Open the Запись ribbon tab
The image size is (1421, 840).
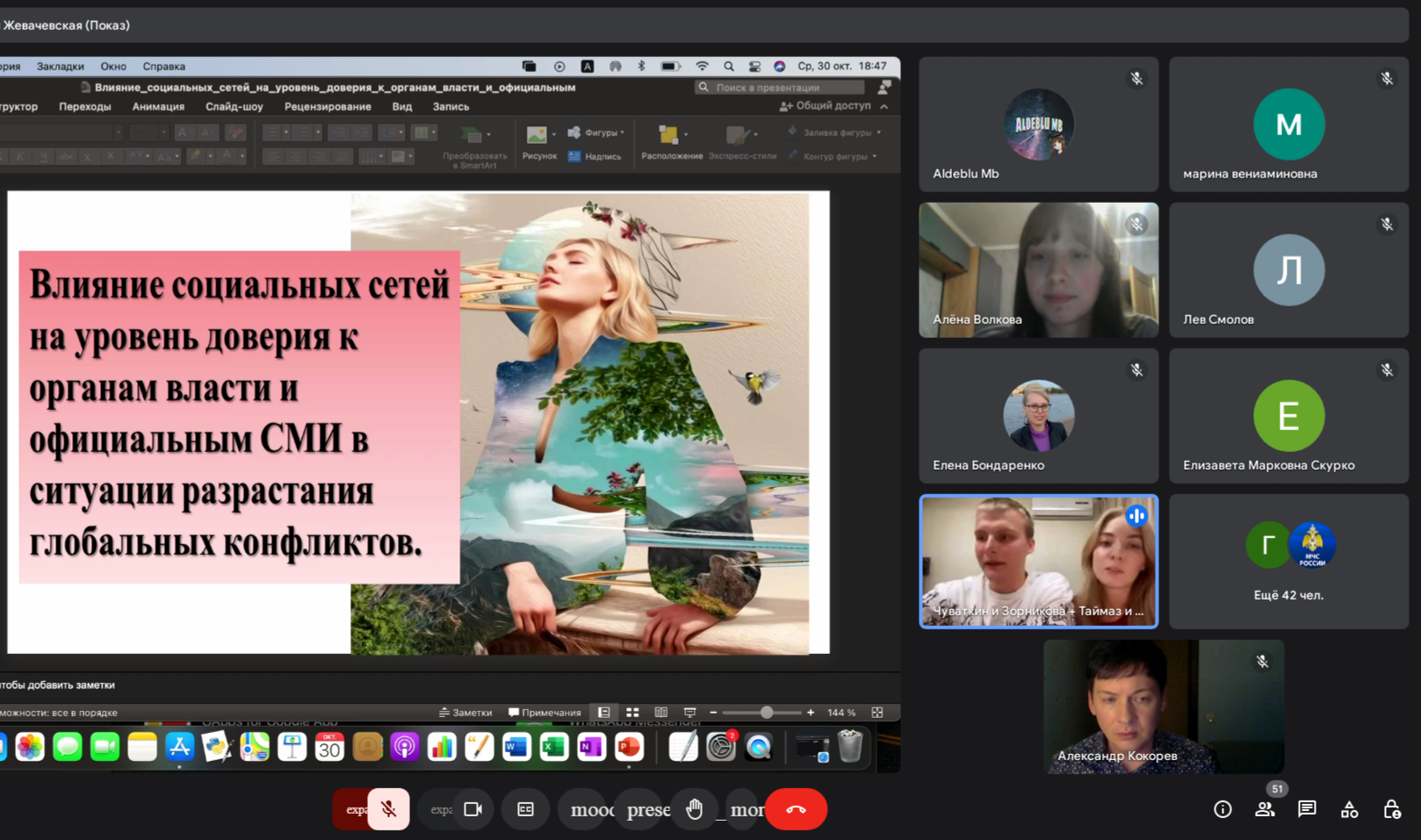click(x=451, y=106)
